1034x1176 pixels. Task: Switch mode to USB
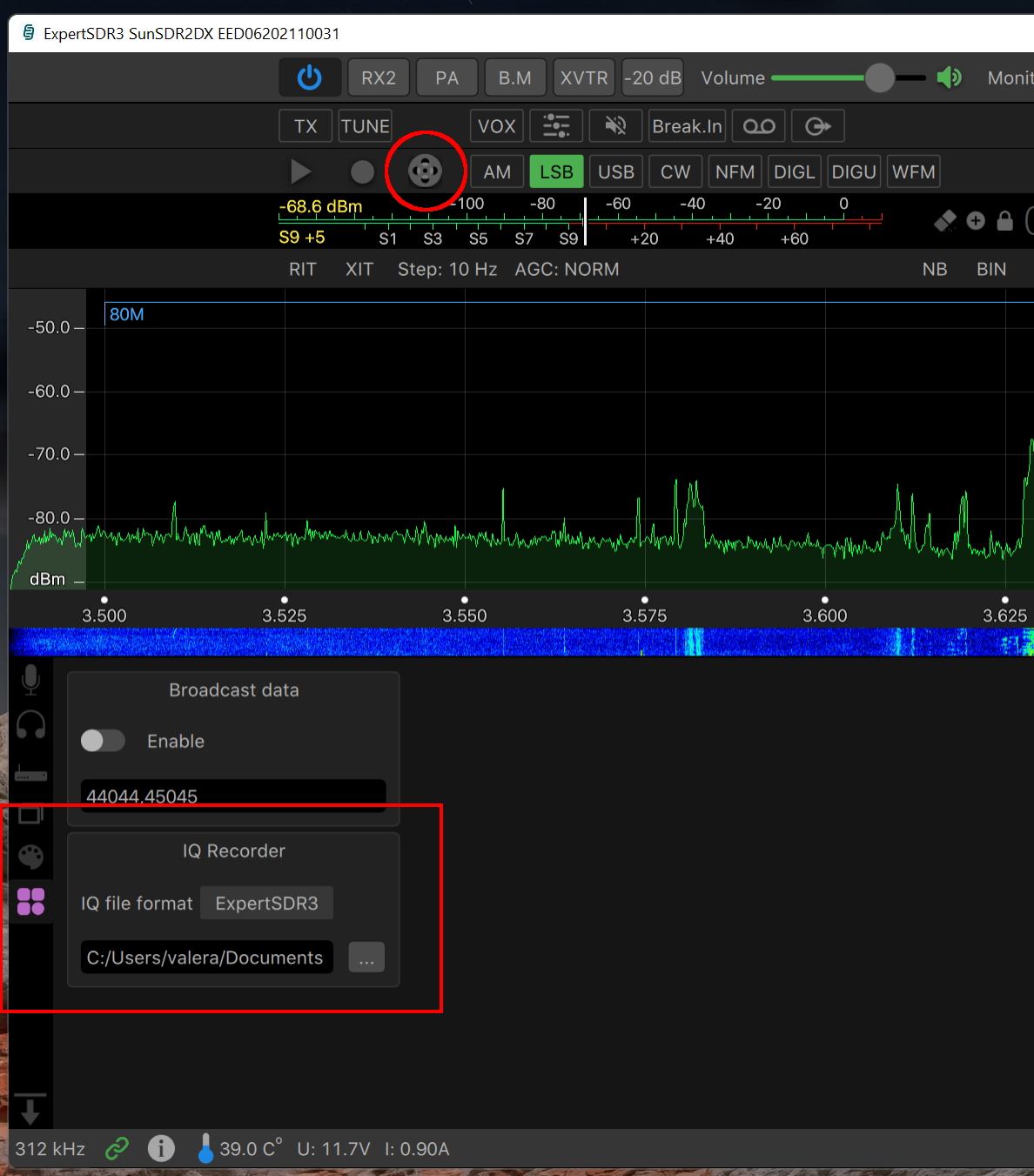(x=615, y=171)
